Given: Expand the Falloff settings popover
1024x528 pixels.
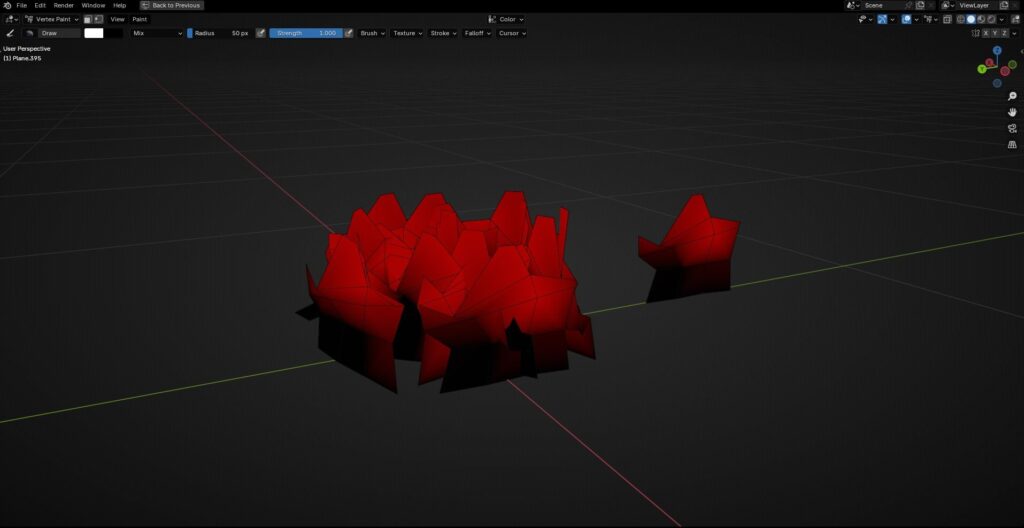Looking at the screenshot, I should pos(477,33).
